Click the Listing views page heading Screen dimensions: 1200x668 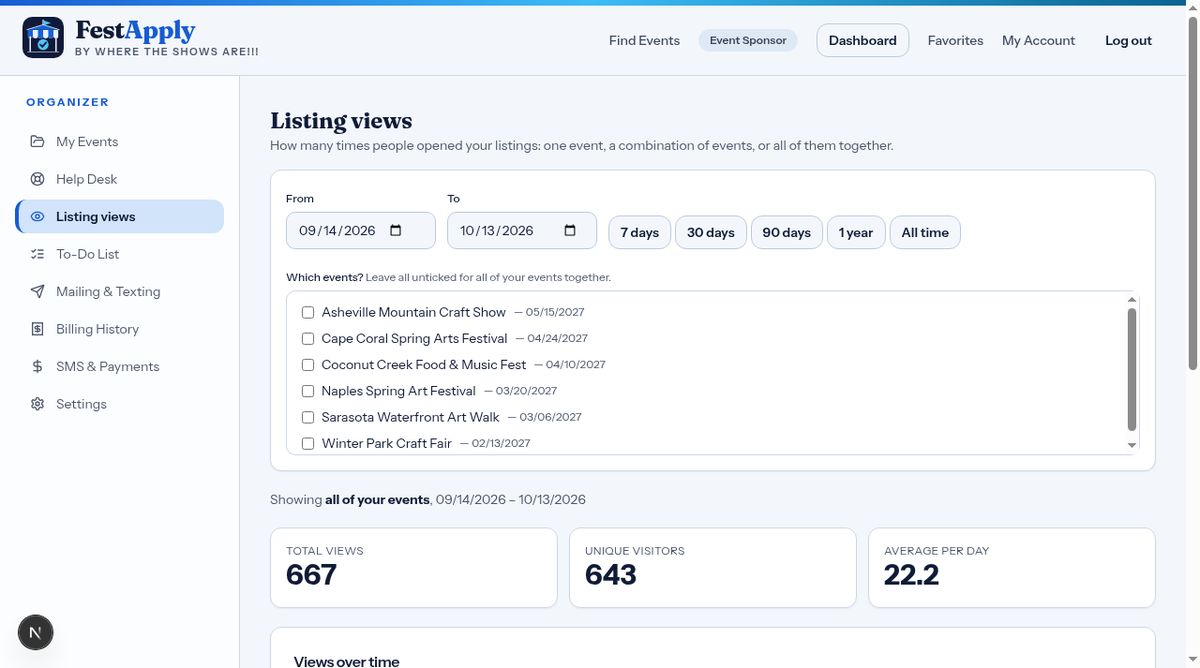(341, 121)
